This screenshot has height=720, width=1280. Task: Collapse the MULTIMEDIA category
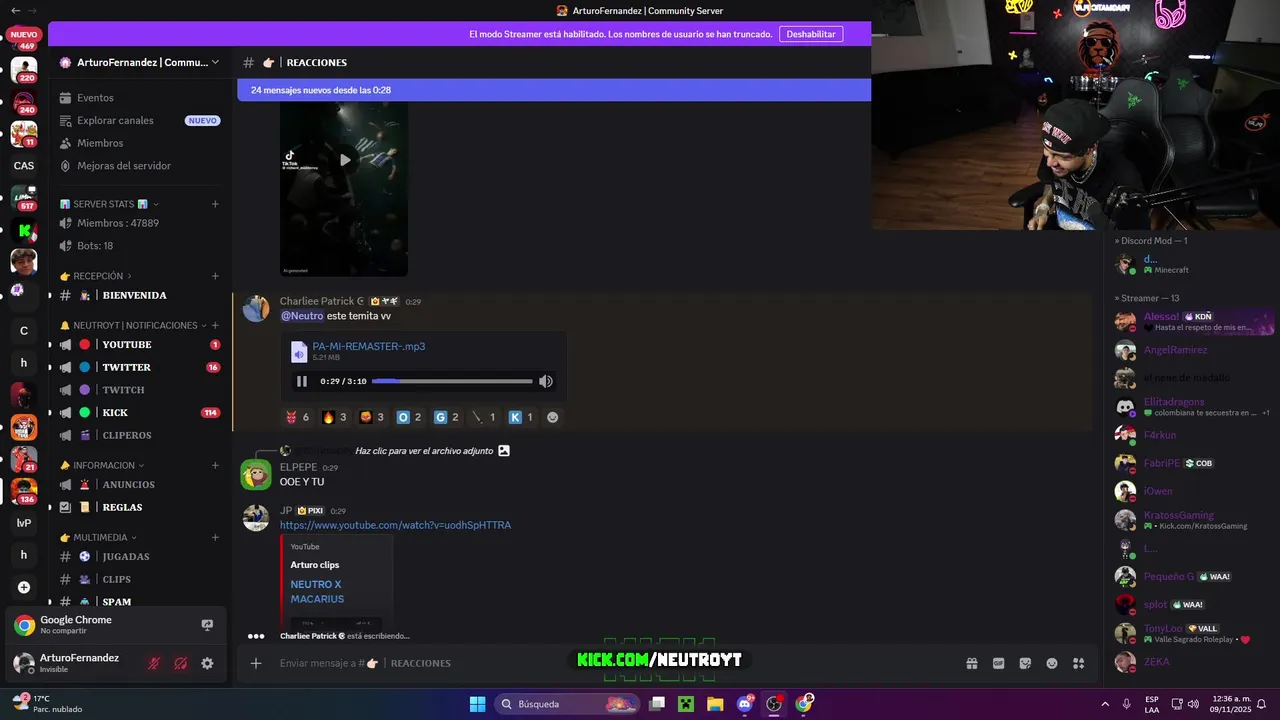point(99,537)
